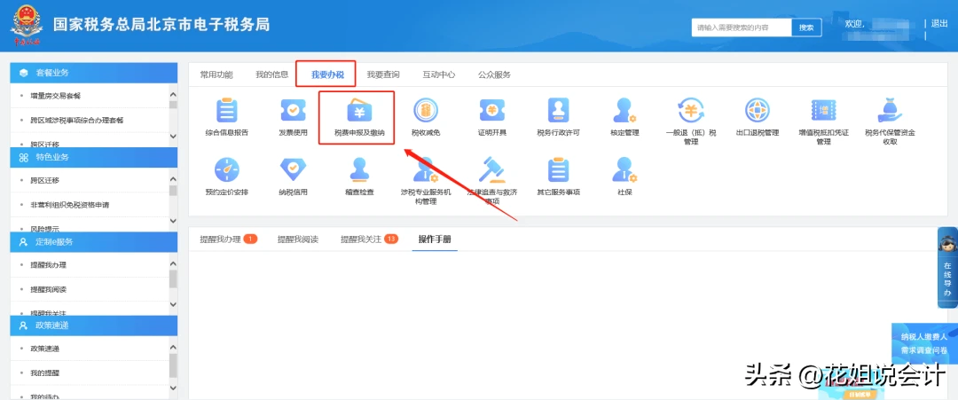Viewport: 958px width, 400px height.
Task: Click the 定制e服务 panel header
Action: pyautogui.click(x=93, y=242)
